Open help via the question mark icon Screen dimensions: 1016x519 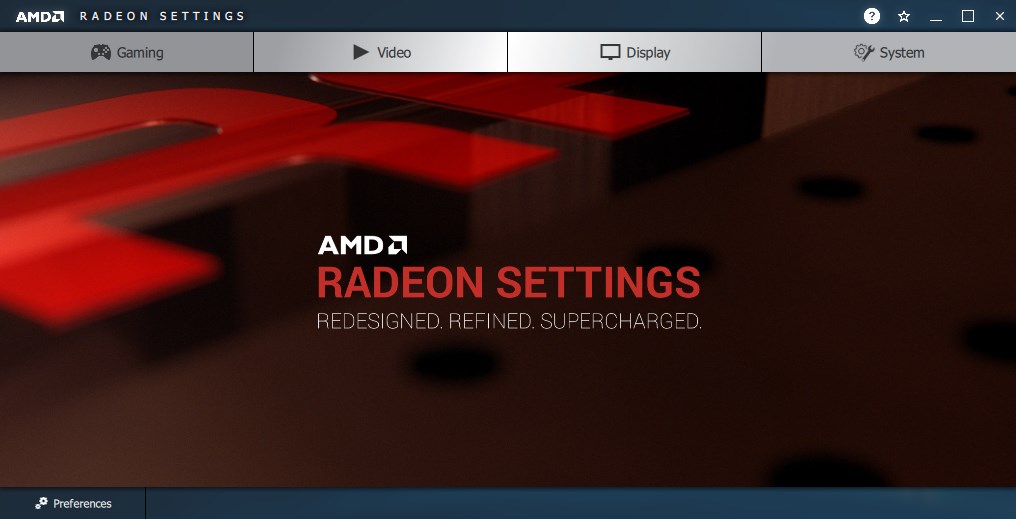pyautogui.click(x=872, y=16)
